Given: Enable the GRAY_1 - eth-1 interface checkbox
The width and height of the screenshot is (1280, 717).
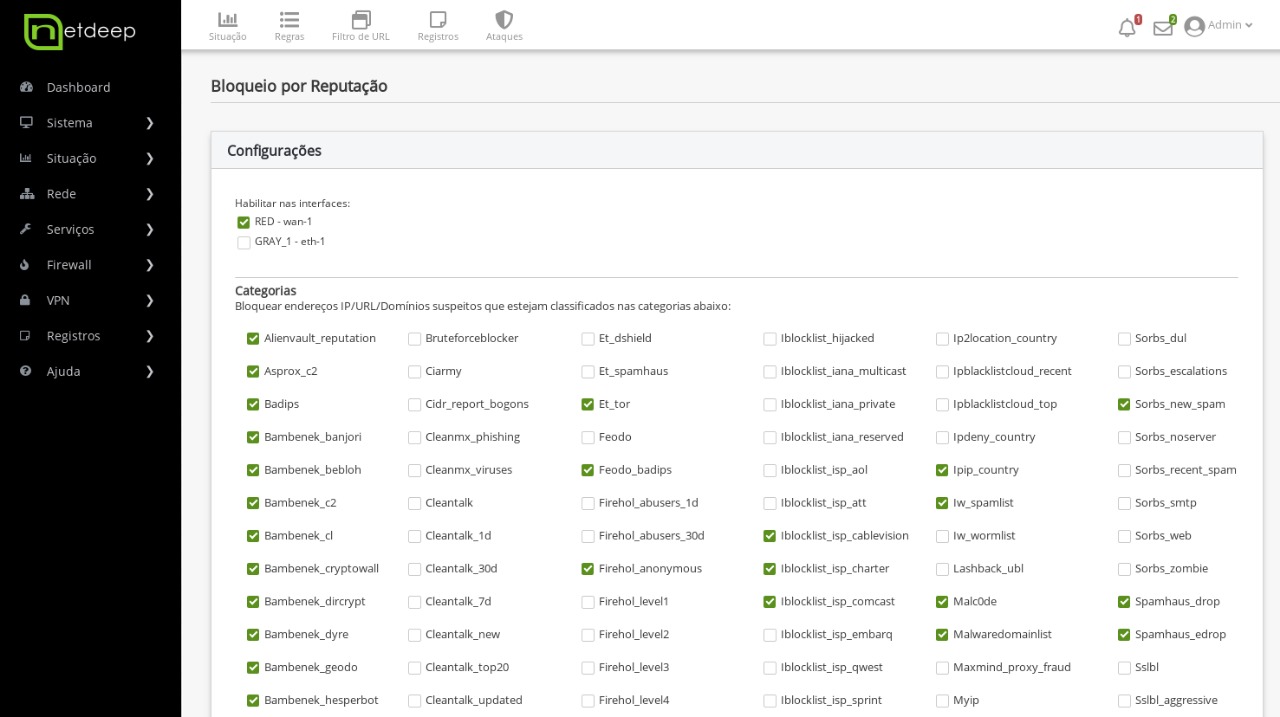Looking at the screenshot, I should [x=244, y=242].
